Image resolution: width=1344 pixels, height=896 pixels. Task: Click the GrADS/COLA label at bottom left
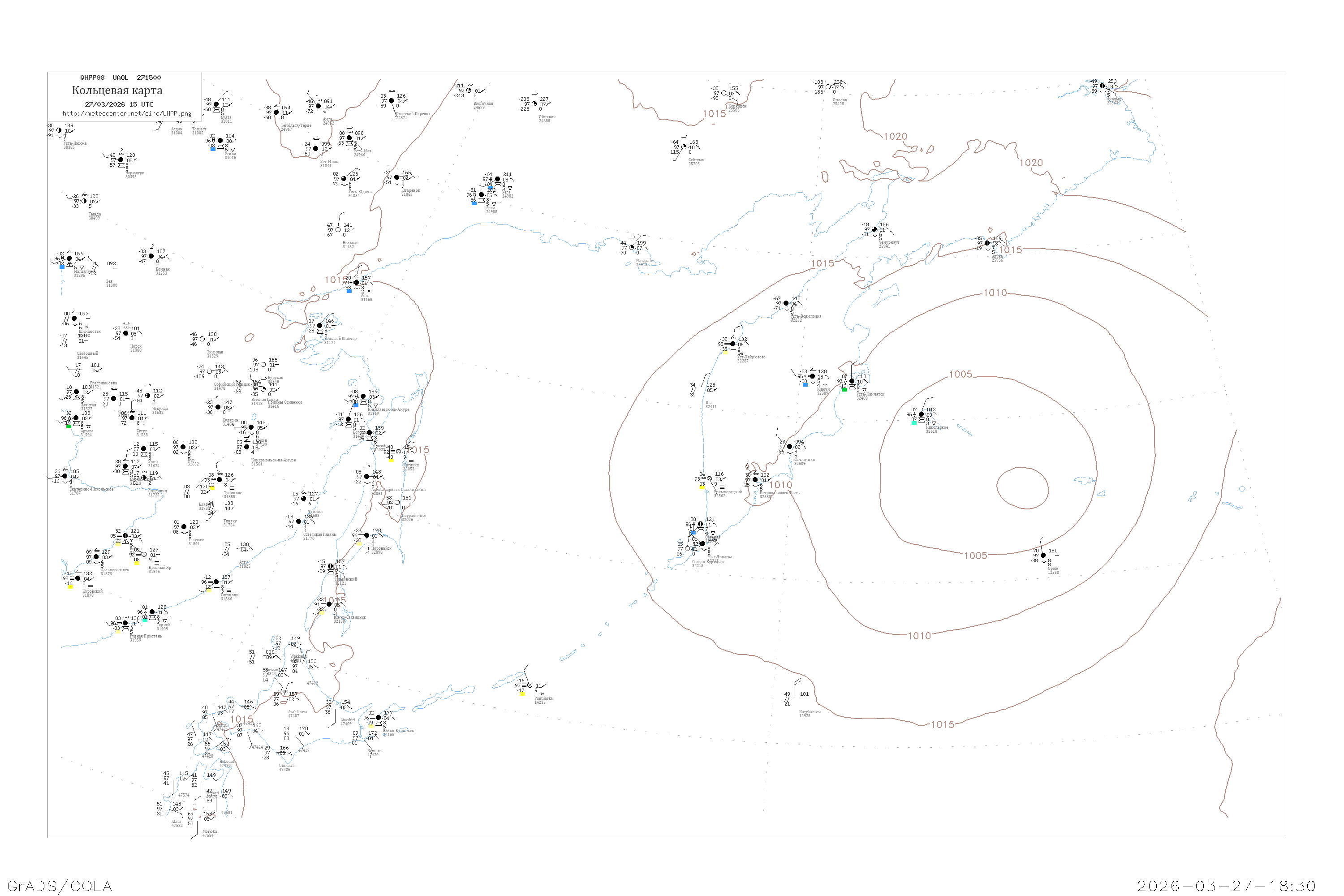coord(60,886)
